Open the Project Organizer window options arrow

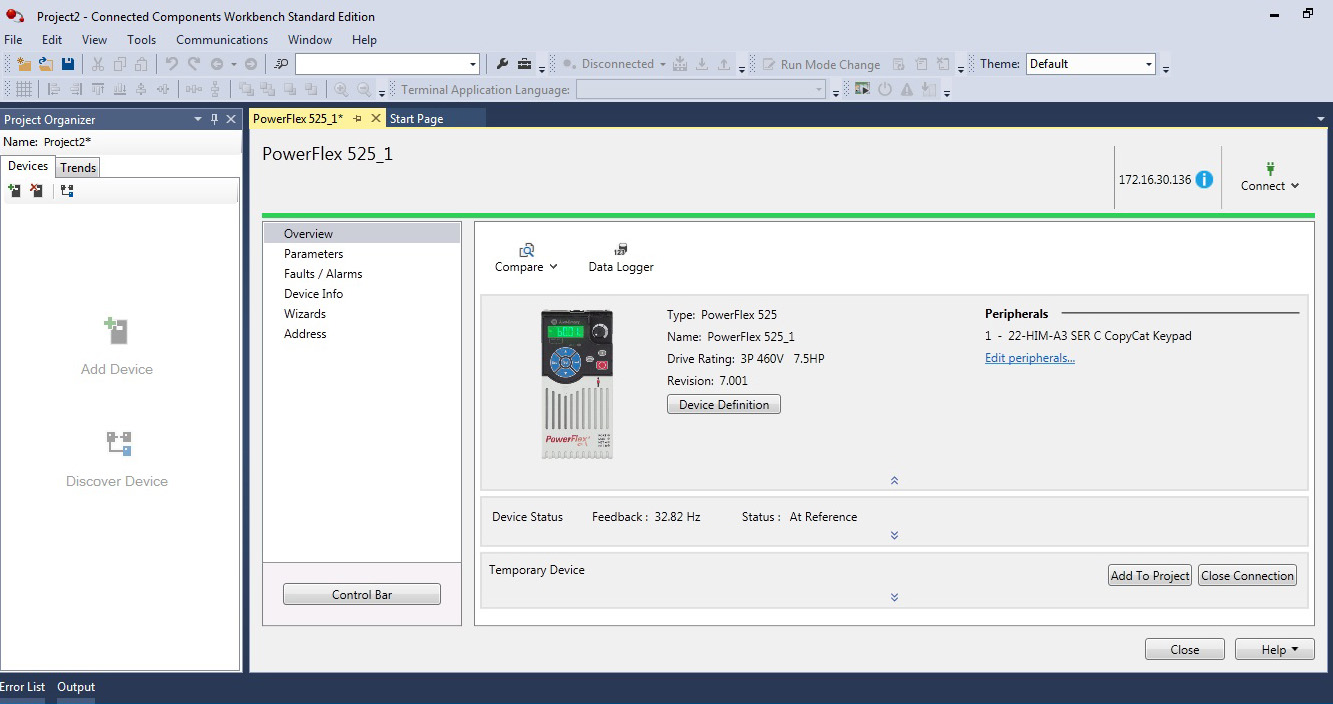coord(197,119)
